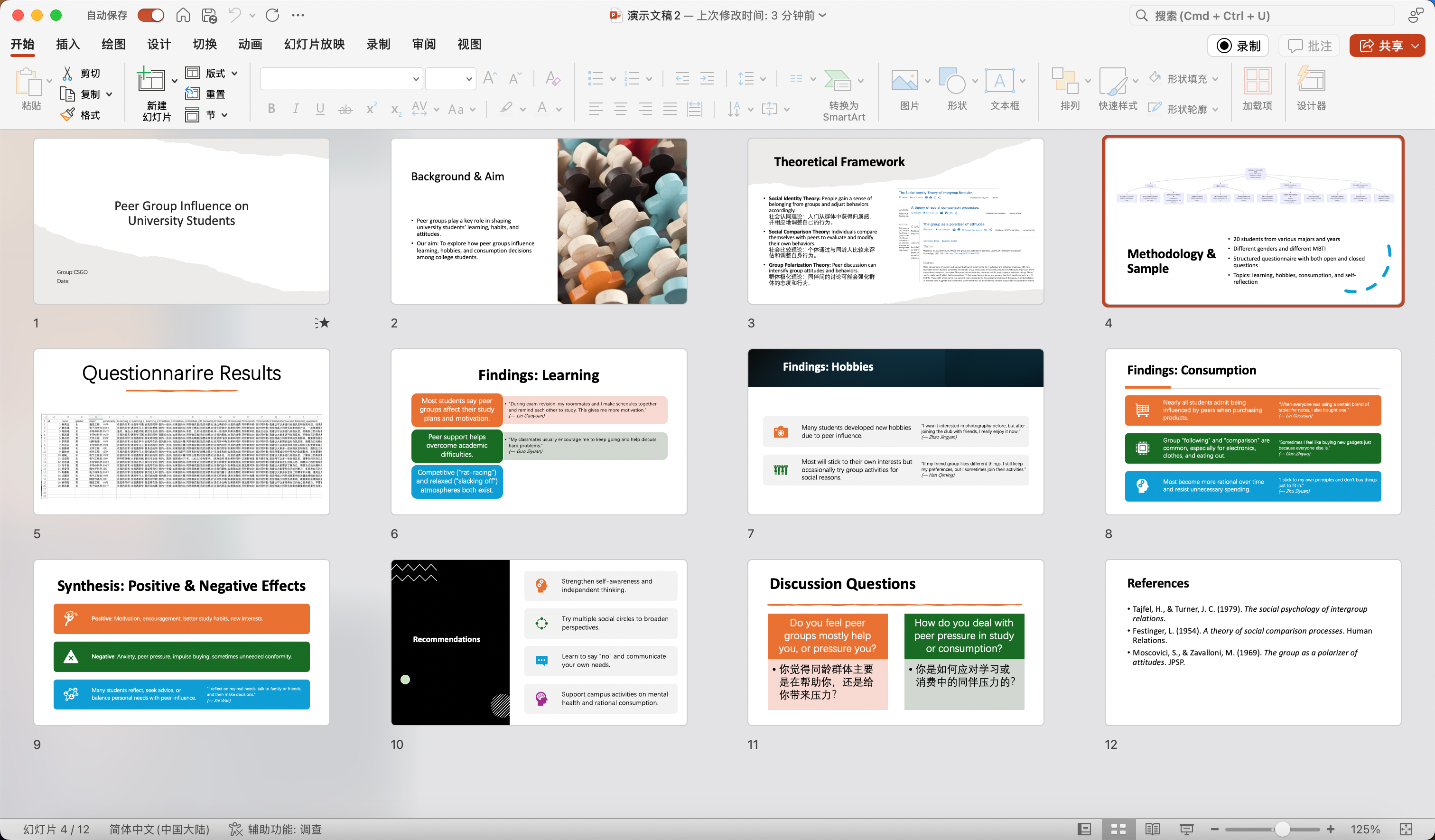The width and height of the screenshot is (1435, 840).
Task: Open the font size dropdown
Action: pyautogui.click(x=469, y=79)
